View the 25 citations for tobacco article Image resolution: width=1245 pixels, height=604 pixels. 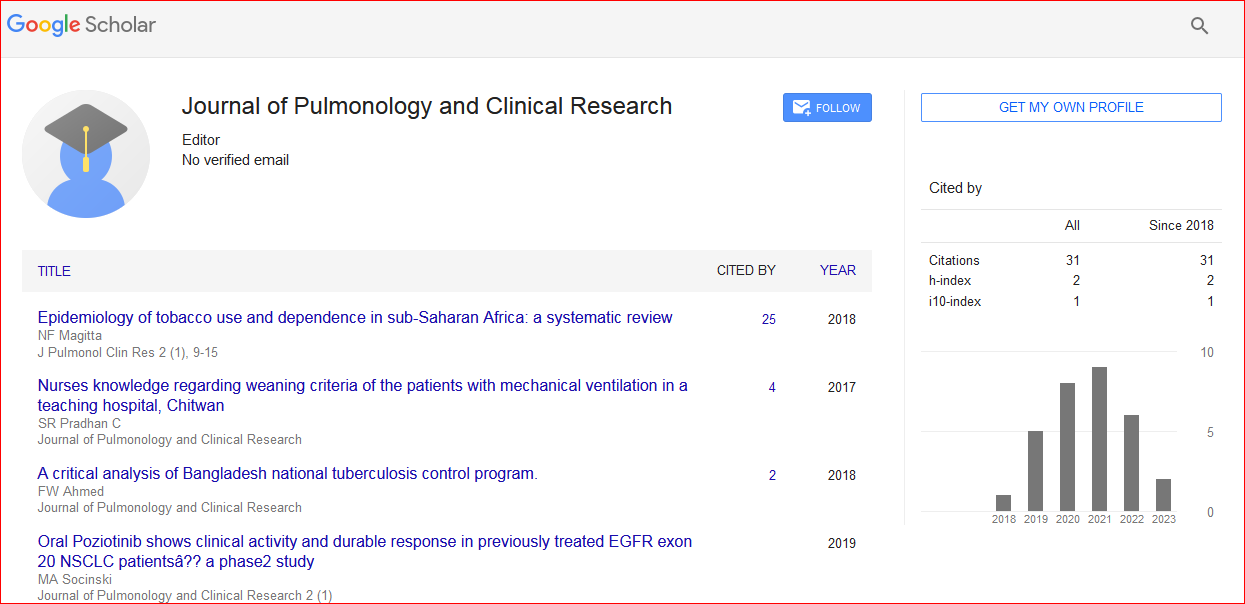point(768,320)
